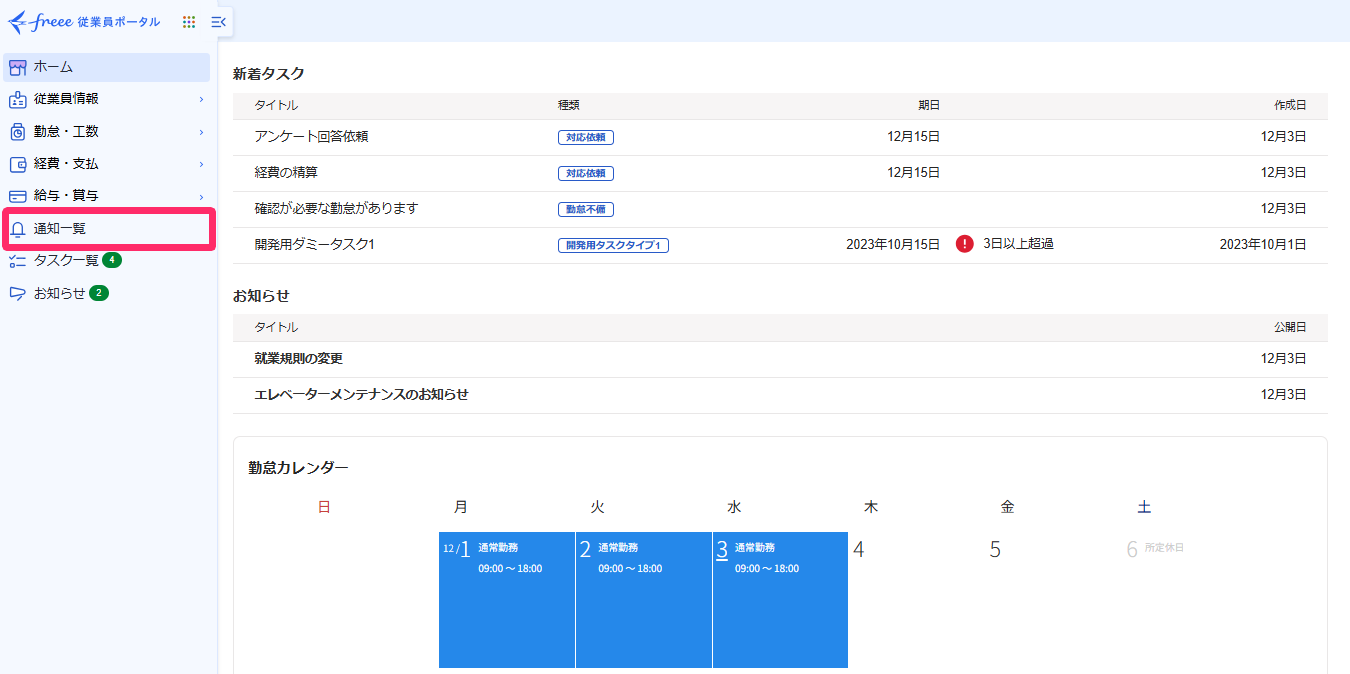Open the アンケート回答依頼 task

[x=312, y=136]
